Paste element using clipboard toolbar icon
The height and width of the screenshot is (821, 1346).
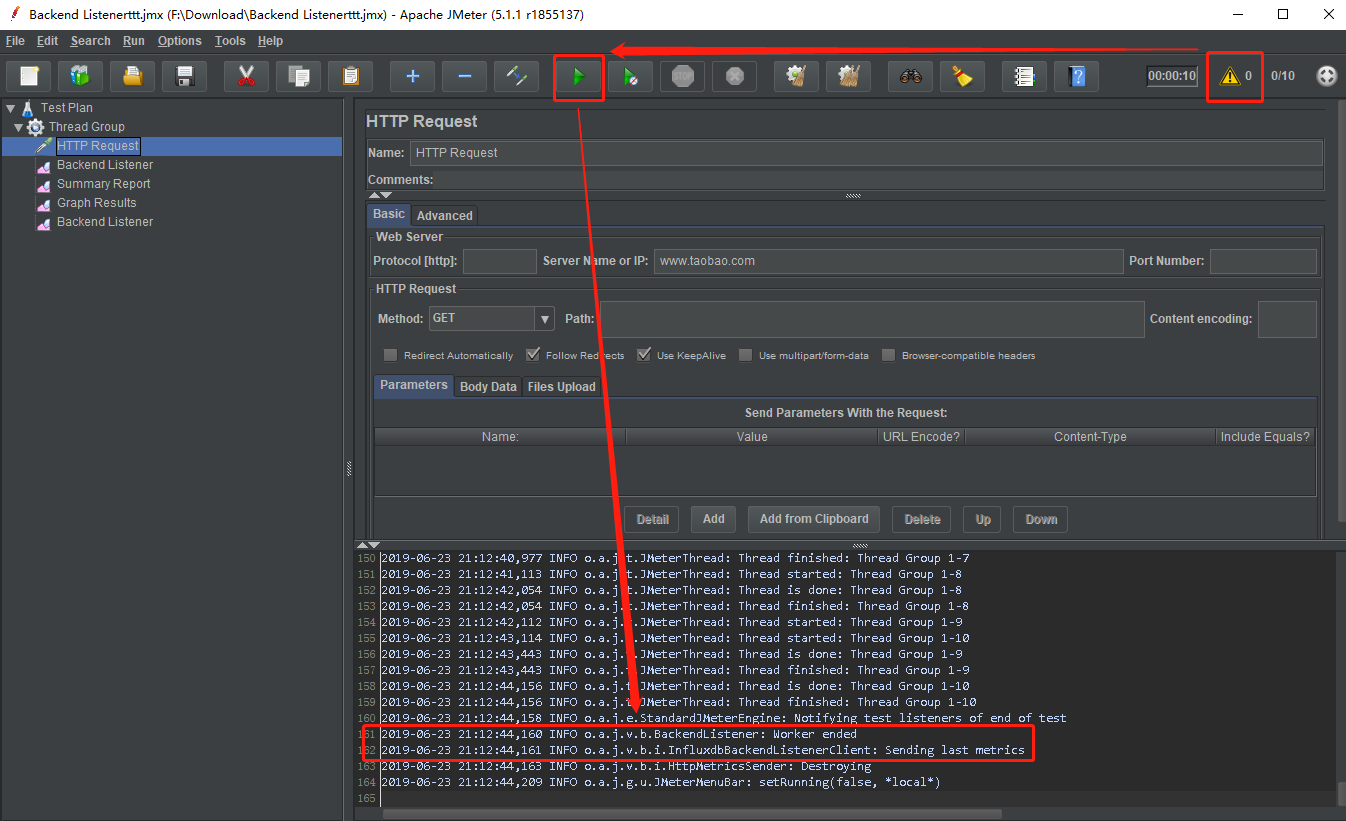coord(350,76)
